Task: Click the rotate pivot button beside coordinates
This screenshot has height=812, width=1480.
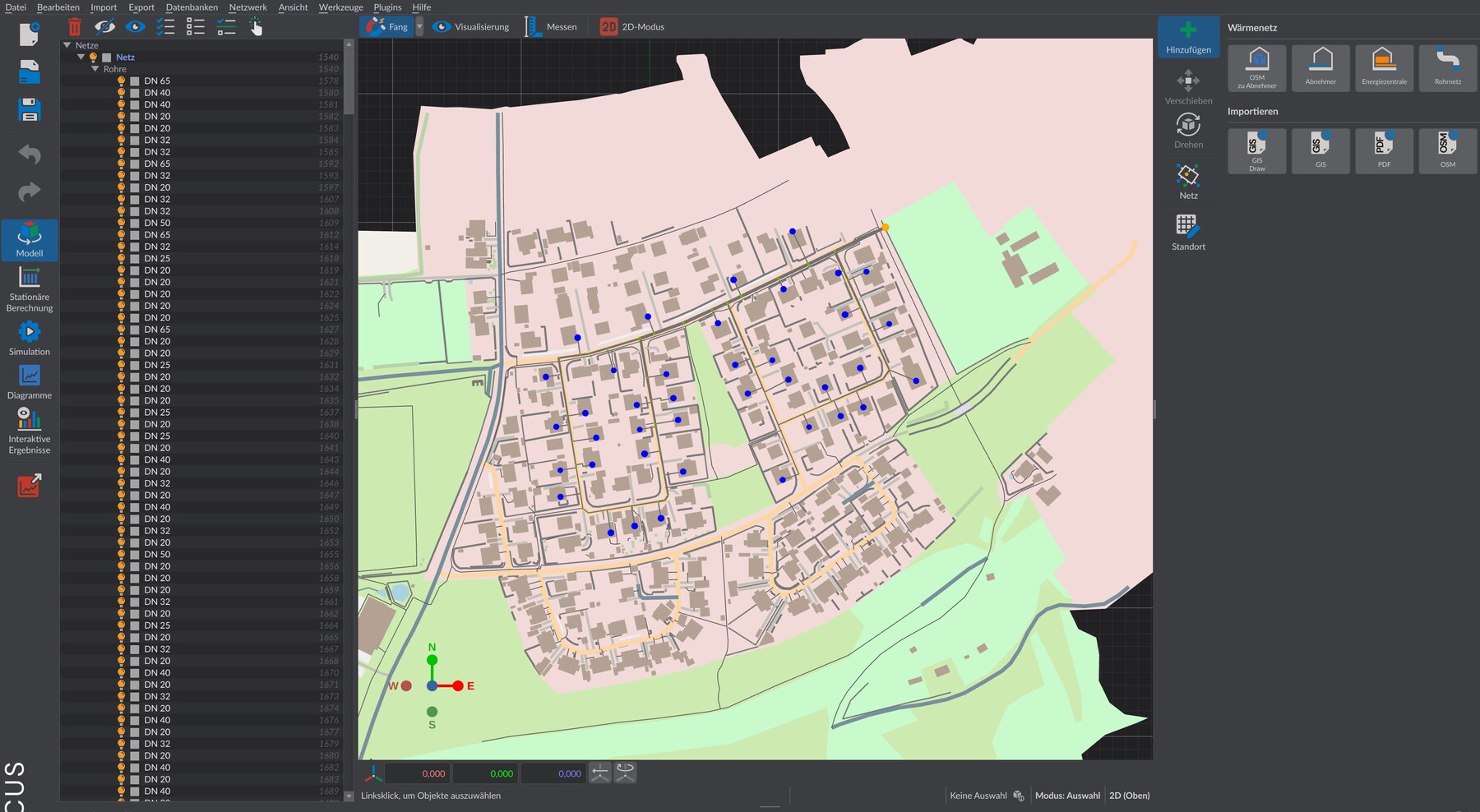Action: coord(625,773)
